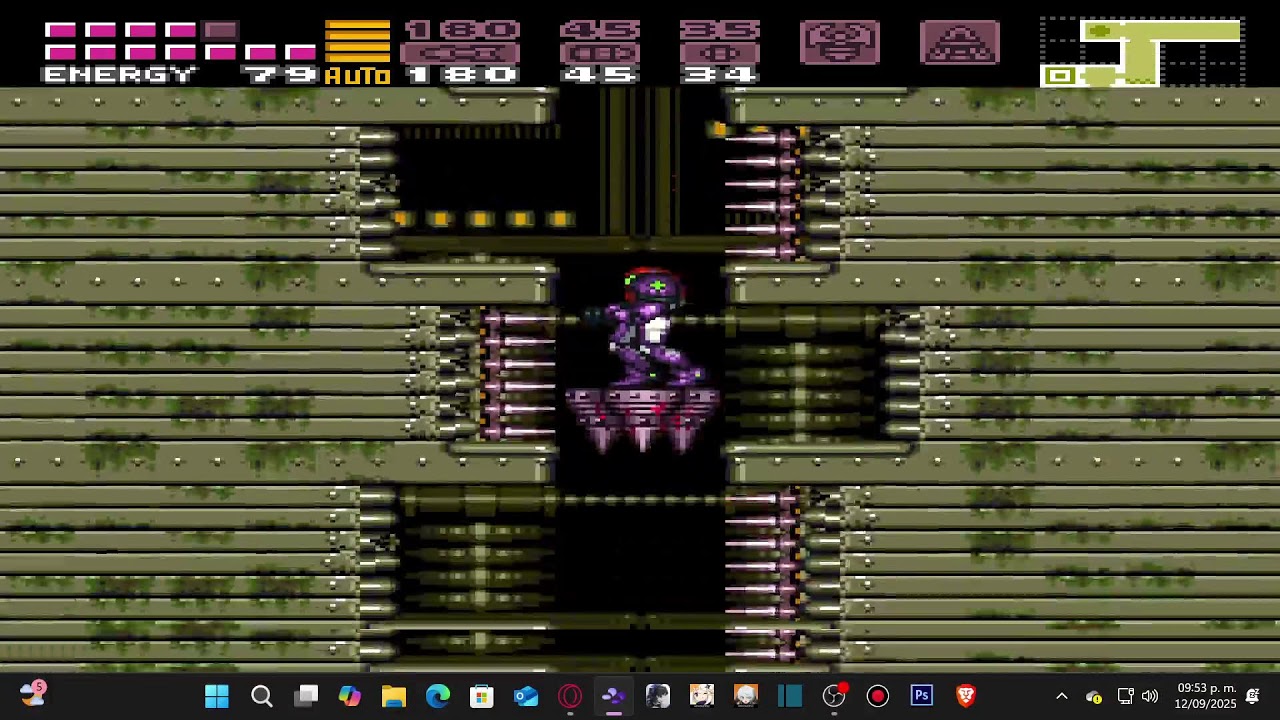Click the super missile icon in HUD

600,53
